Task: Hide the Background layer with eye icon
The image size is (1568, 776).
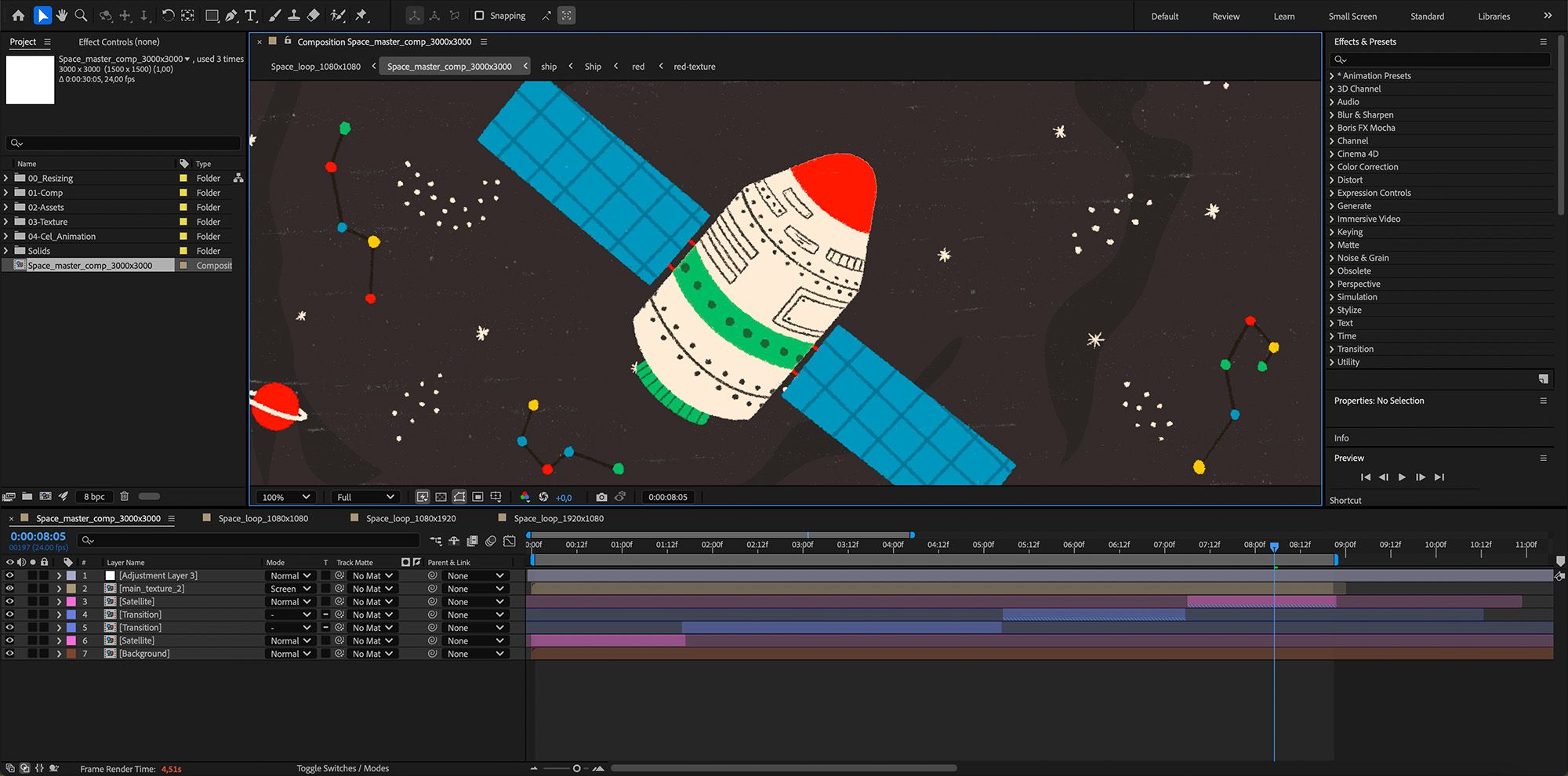Action: pos(9,654)
